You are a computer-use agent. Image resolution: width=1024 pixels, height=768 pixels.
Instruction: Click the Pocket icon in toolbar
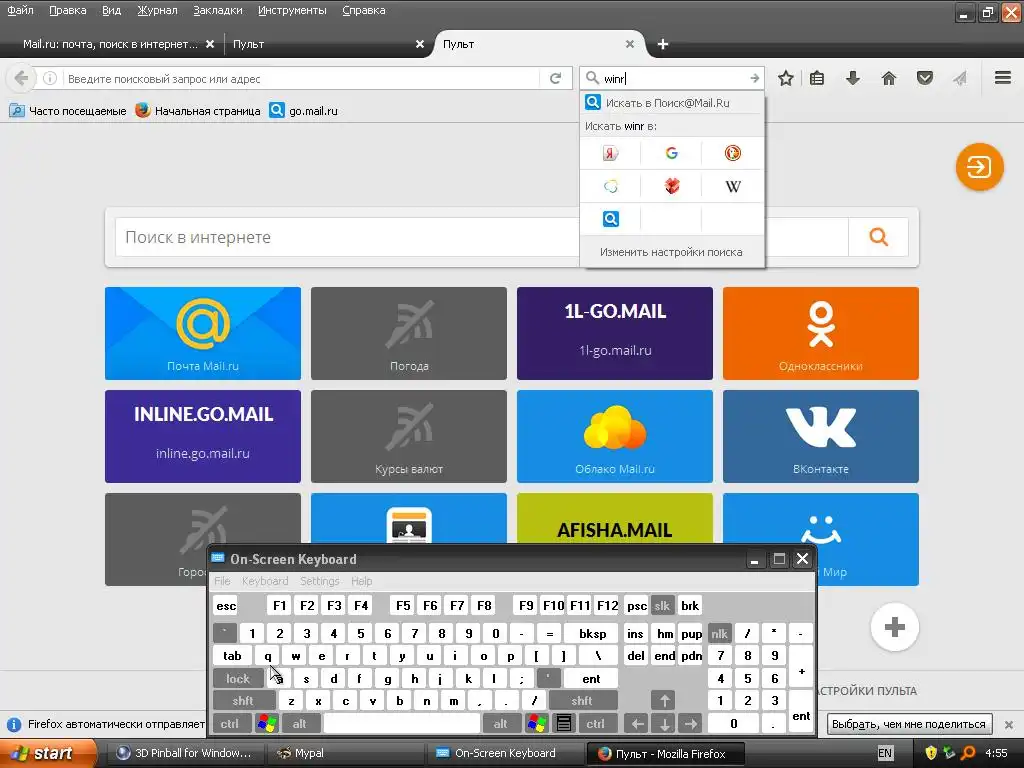click(925, 78)
